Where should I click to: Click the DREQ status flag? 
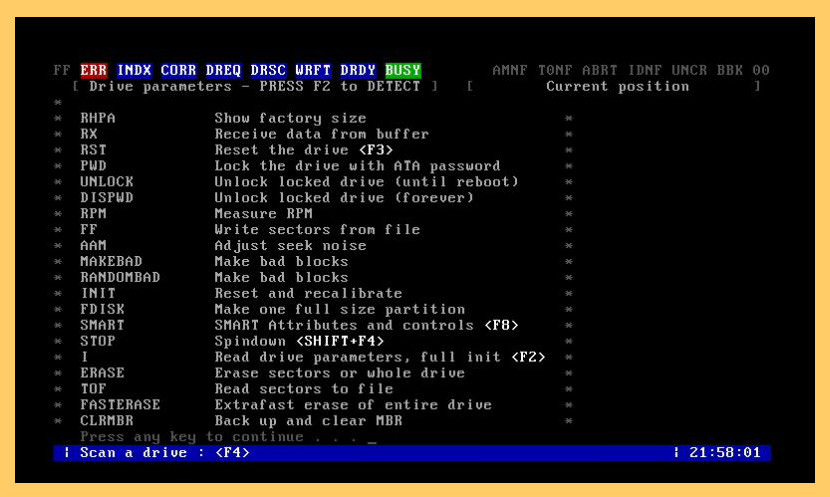223,70
